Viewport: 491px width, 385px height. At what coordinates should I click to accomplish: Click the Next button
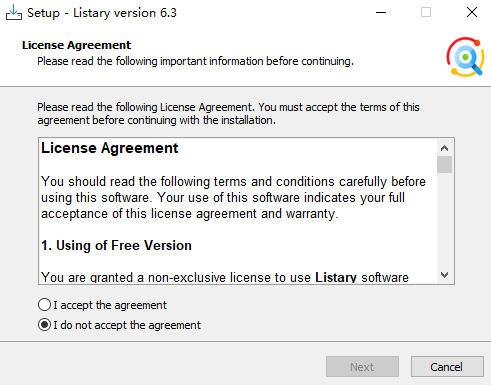362,367
